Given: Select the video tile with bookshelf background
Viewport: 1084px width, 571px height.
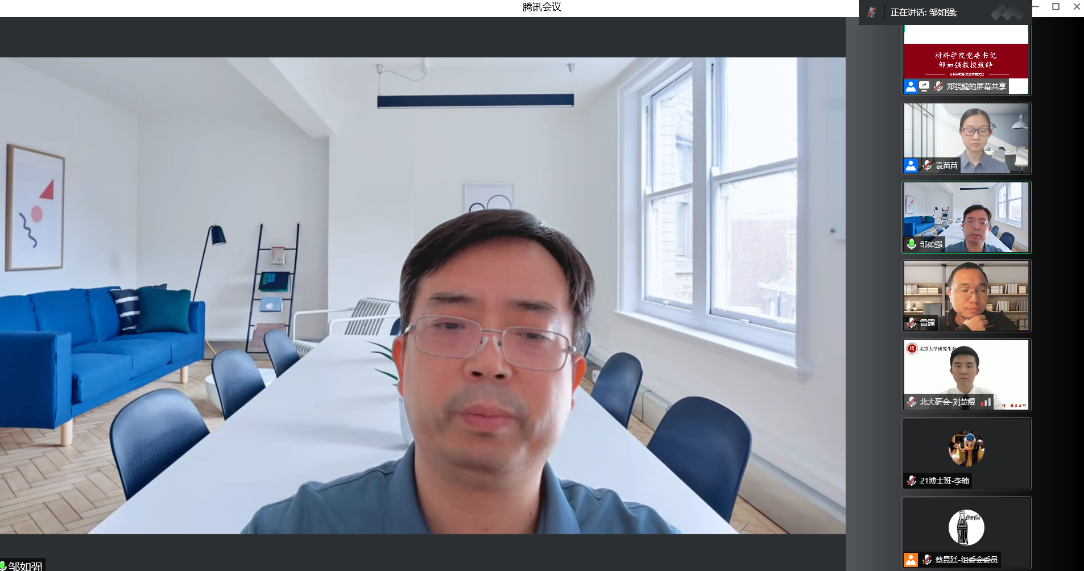Looking at the screenshot, I should 966,296.
